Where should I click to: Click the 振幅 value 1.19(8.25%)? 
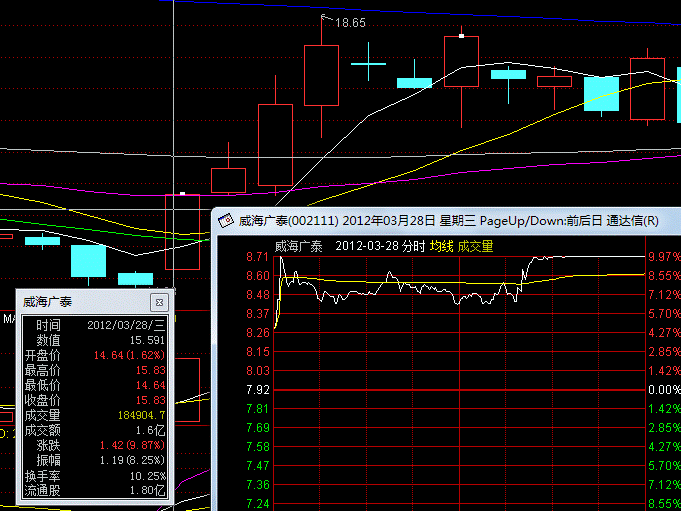[x=132, y=460]
